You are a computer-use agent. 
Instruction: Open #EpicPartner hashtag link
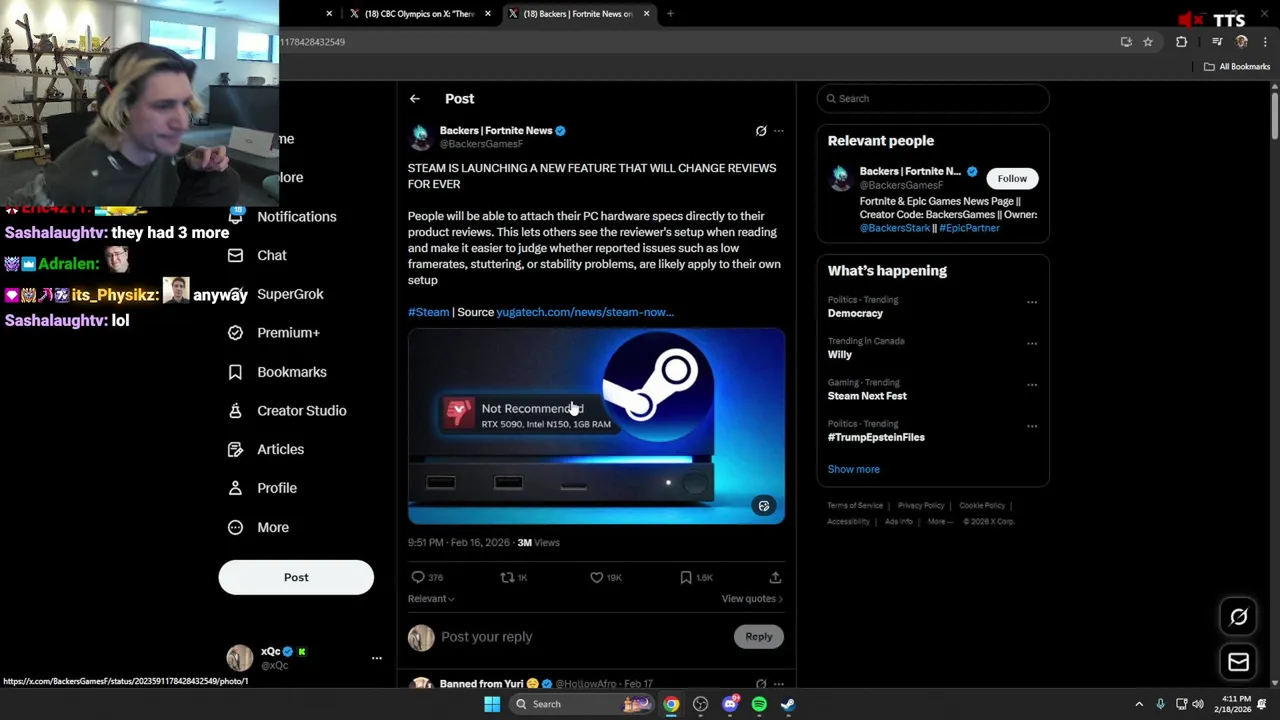tap(969, 228)
